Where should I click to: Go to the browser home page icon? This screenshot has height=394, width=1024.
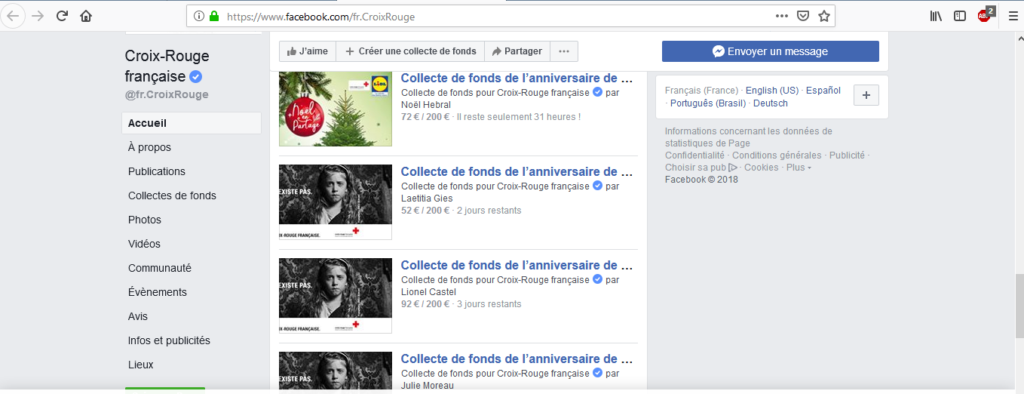(86, 16)
